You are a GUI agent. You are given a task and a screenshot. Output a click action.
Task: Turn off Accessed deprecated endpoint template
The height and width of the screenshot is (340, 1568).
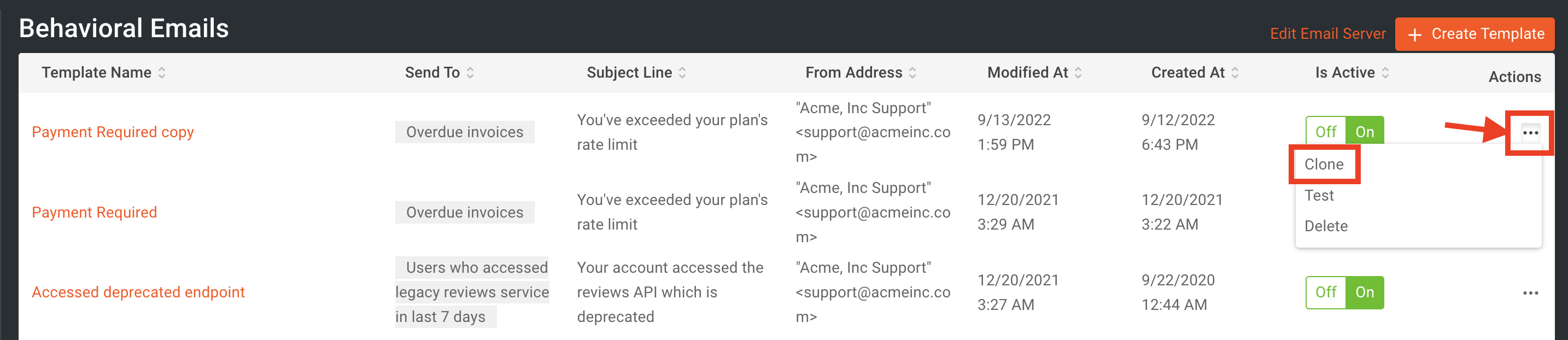1326,292
